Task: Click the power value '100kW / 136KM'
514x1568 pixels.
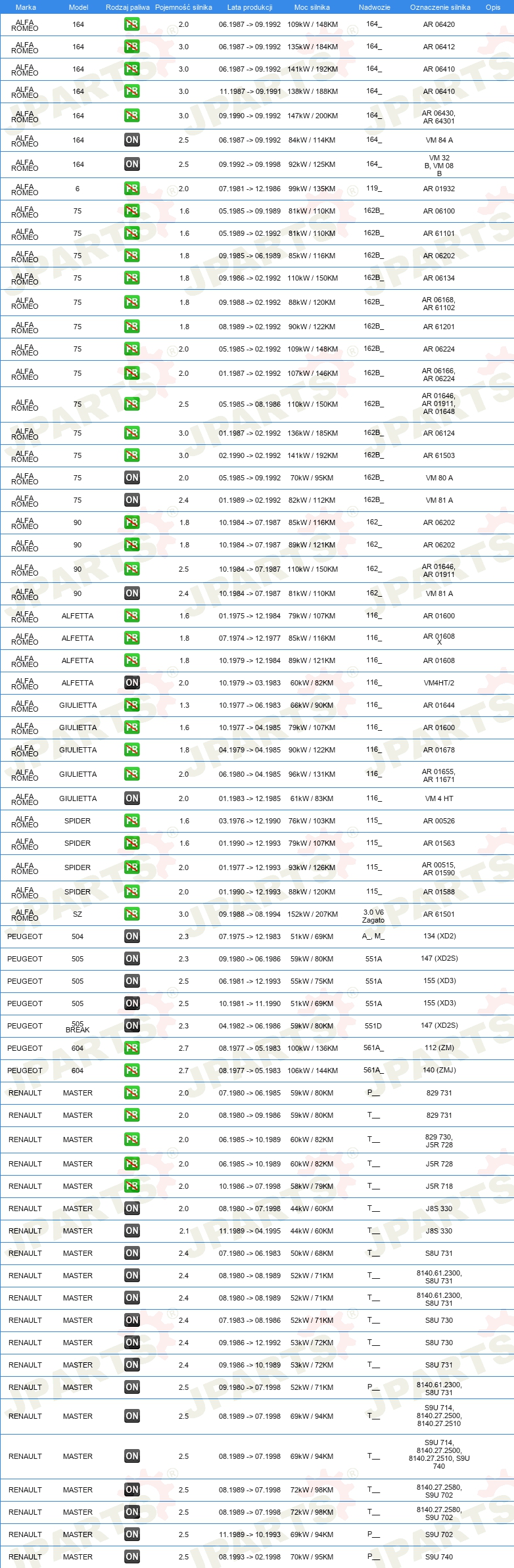Action: tap(312, 1048)
